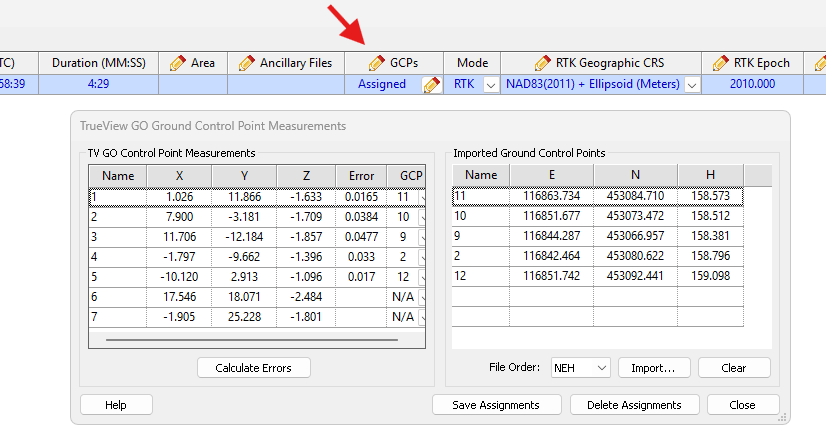
Task: Select imported point 11 name cell
Action: 481,196
